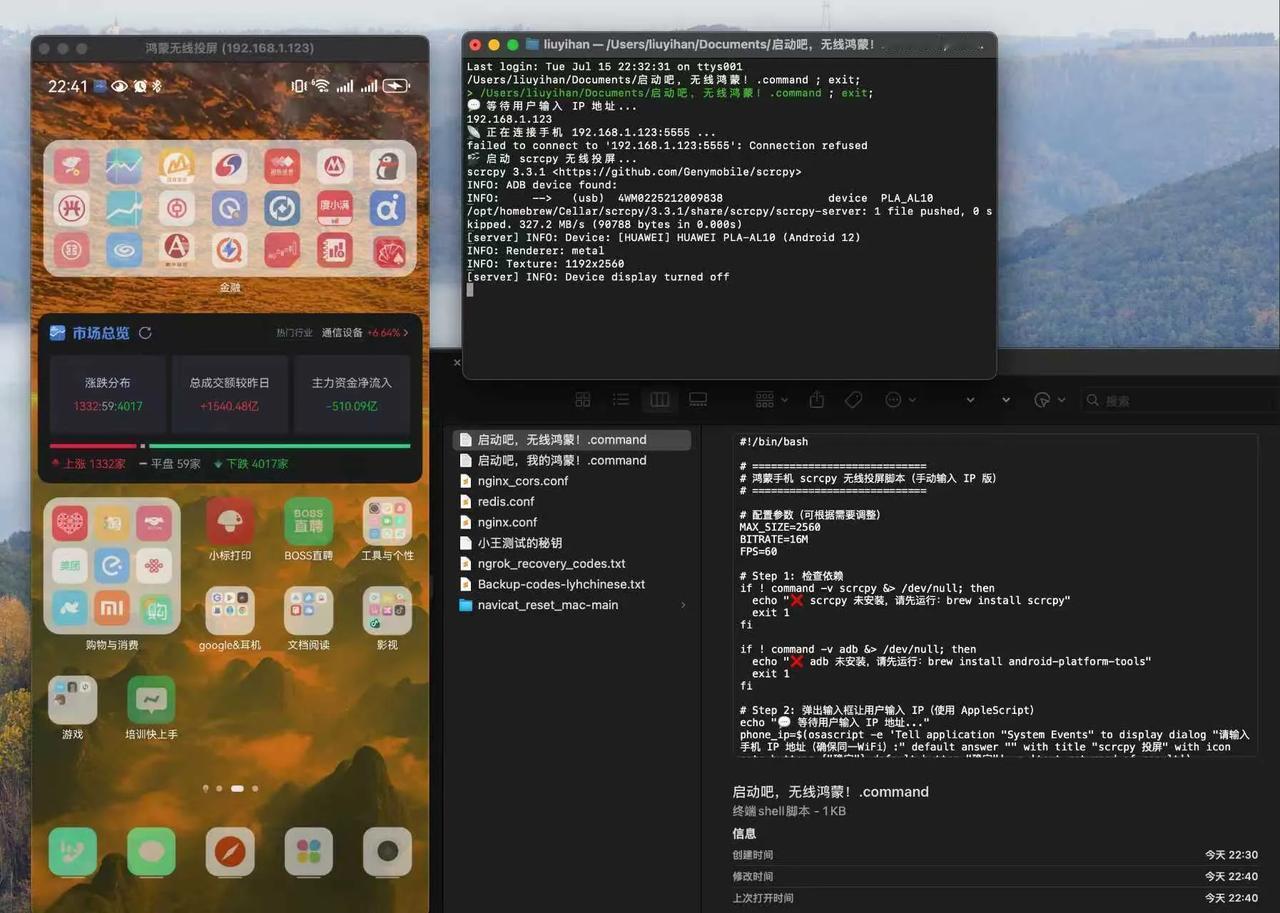The image size is (1280, 913).
Task: Tap the 总成交额较昨日 card
Action: [x=229, y=394]
